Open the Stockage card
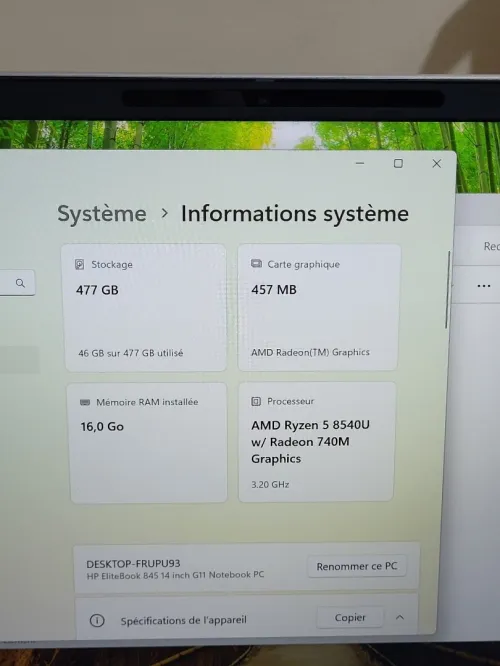Image resolution: width=500 pixels, height=666 pixels. click(145, 308)
